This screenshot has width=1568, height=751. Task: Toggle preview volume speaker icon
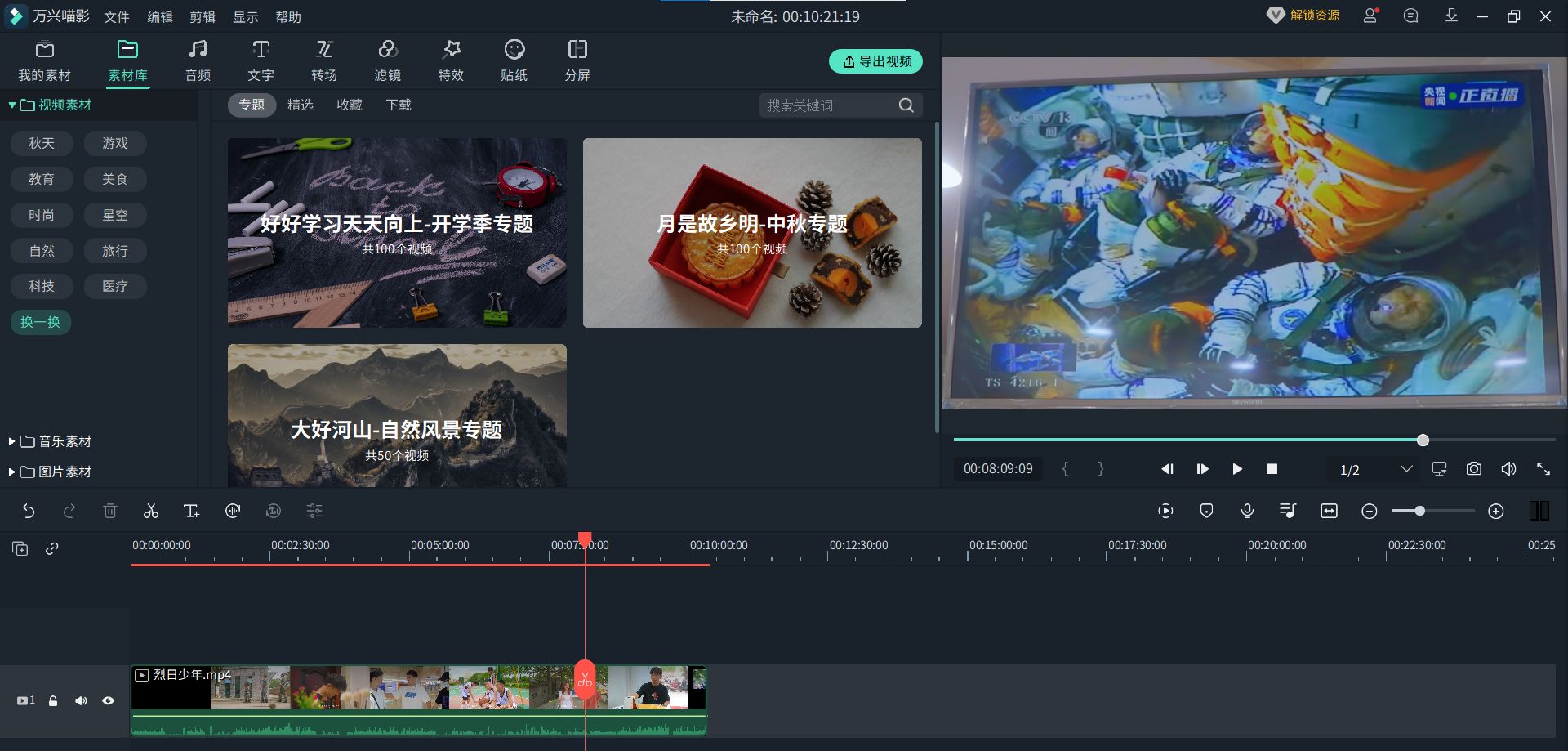[x=1508, y=469]
